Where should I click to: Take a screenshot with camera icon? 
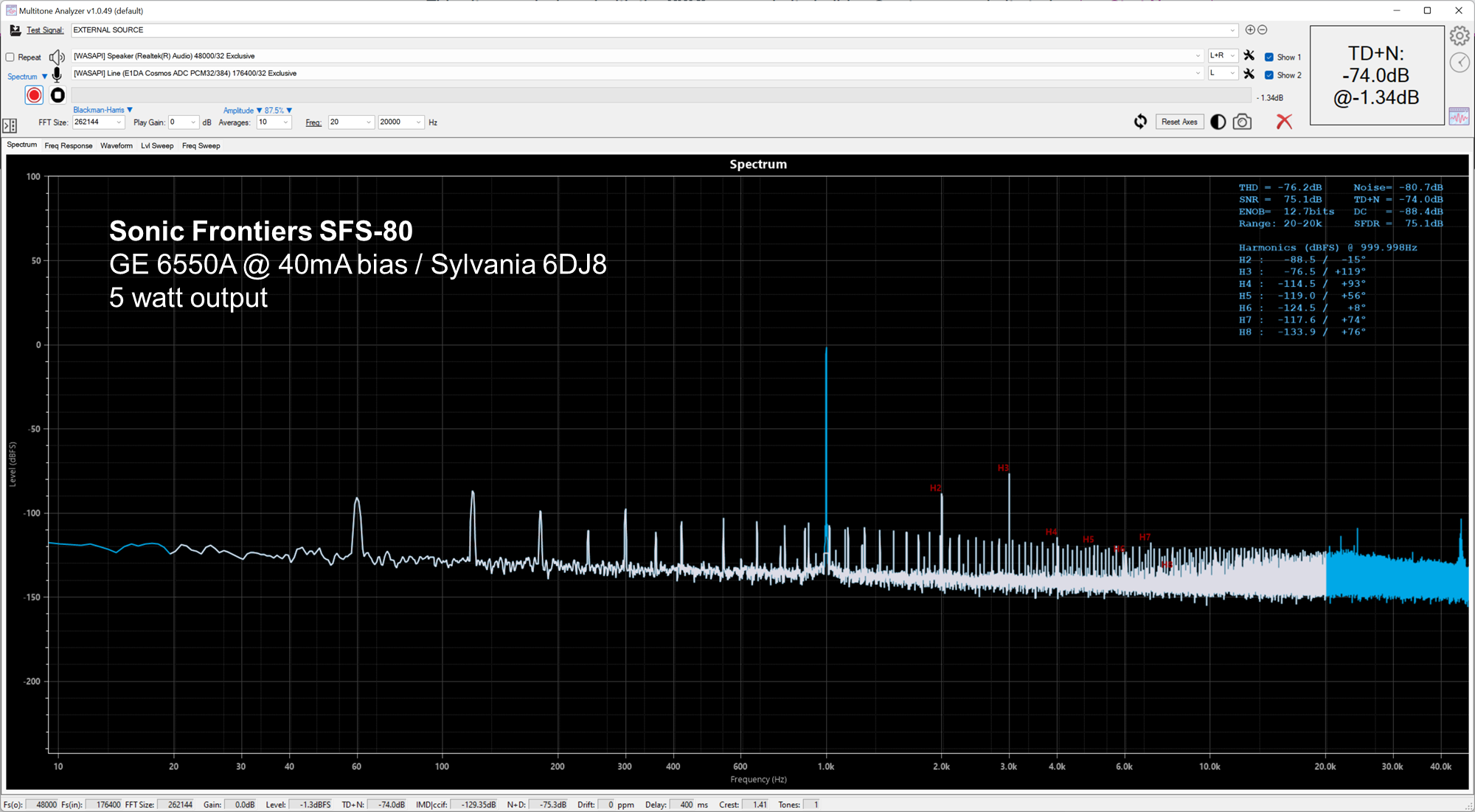point(1242,122)
